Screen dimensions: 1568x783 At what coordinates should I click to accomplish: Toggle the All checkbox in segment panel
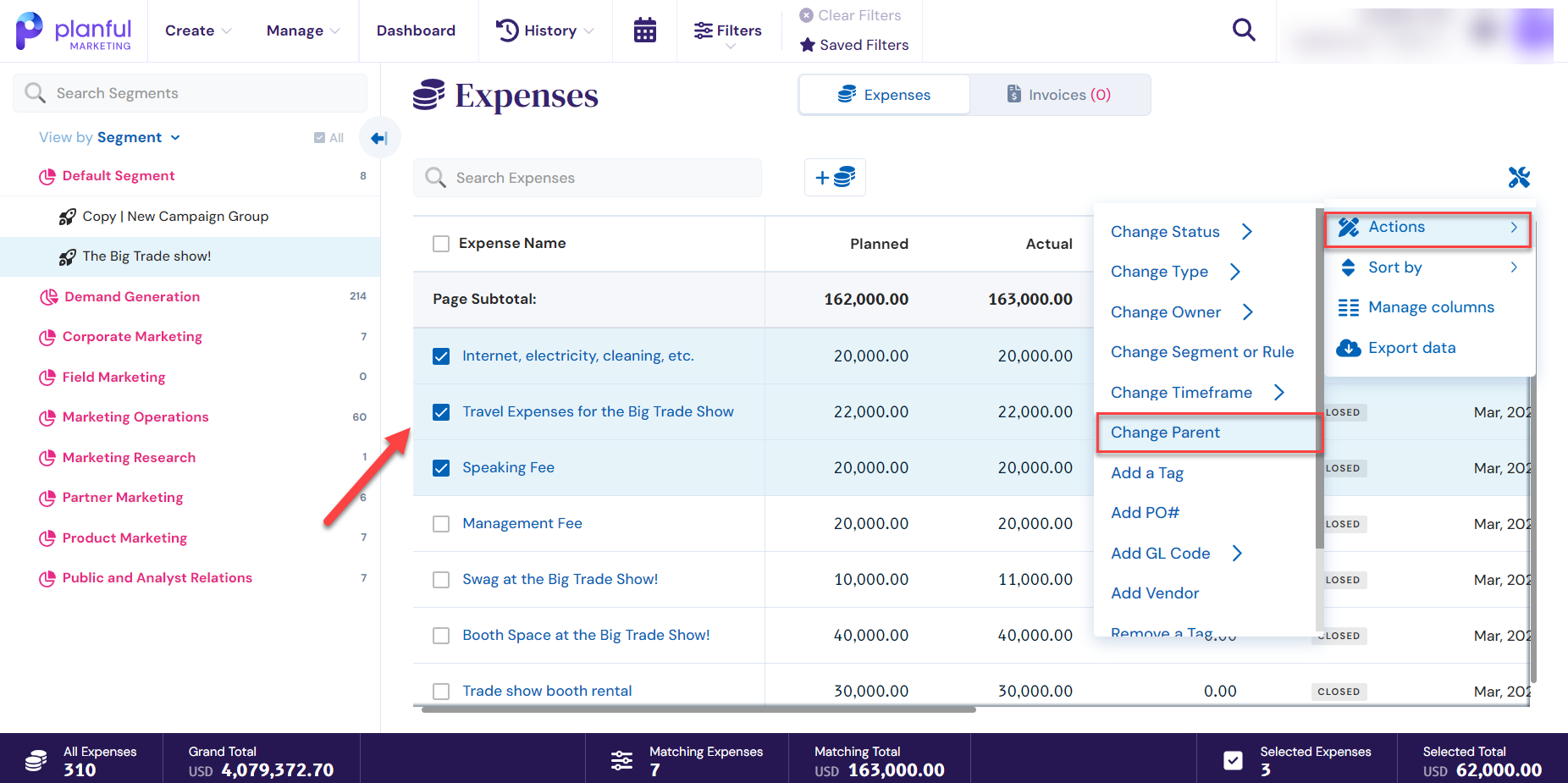coord(319,138)
